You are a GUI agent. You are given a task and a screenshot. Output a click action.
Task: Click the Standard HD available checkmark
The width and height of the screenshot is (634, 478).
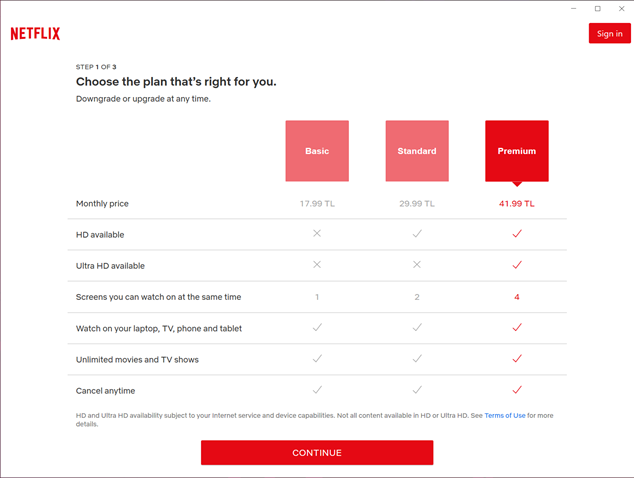click(417, 234)
